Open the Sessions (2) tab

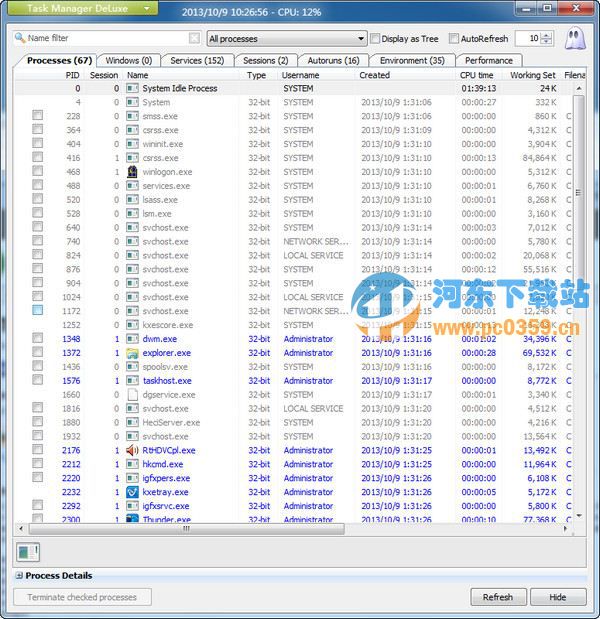pos(266,60)
